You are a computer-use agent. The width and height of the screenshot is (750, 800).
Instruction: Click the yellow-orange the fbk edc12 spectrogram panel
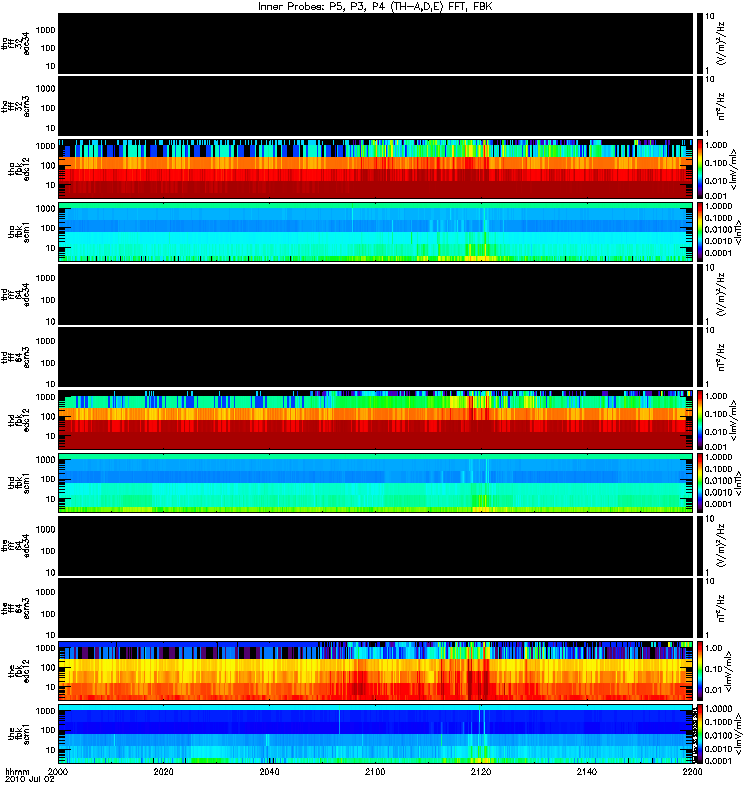[x=376, y=671]
